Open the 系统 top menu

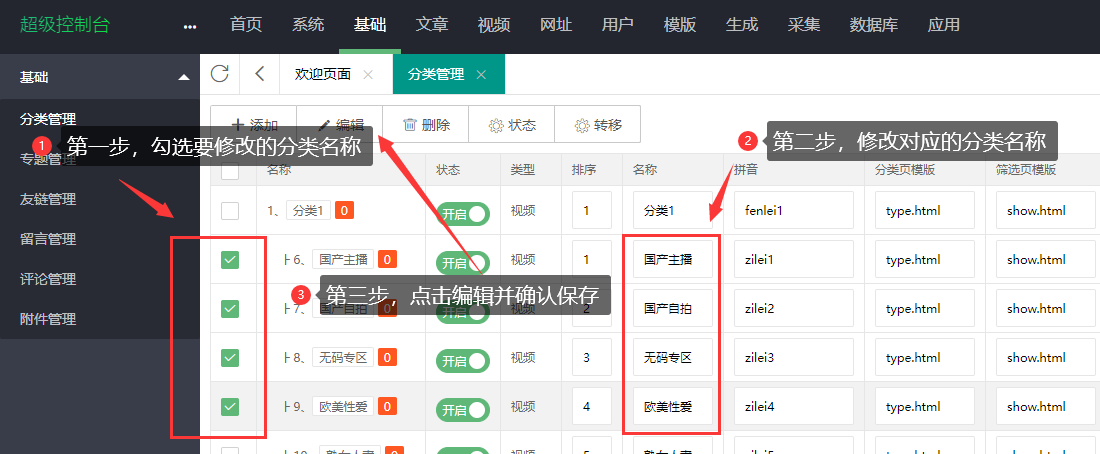(x=308, y=25)
